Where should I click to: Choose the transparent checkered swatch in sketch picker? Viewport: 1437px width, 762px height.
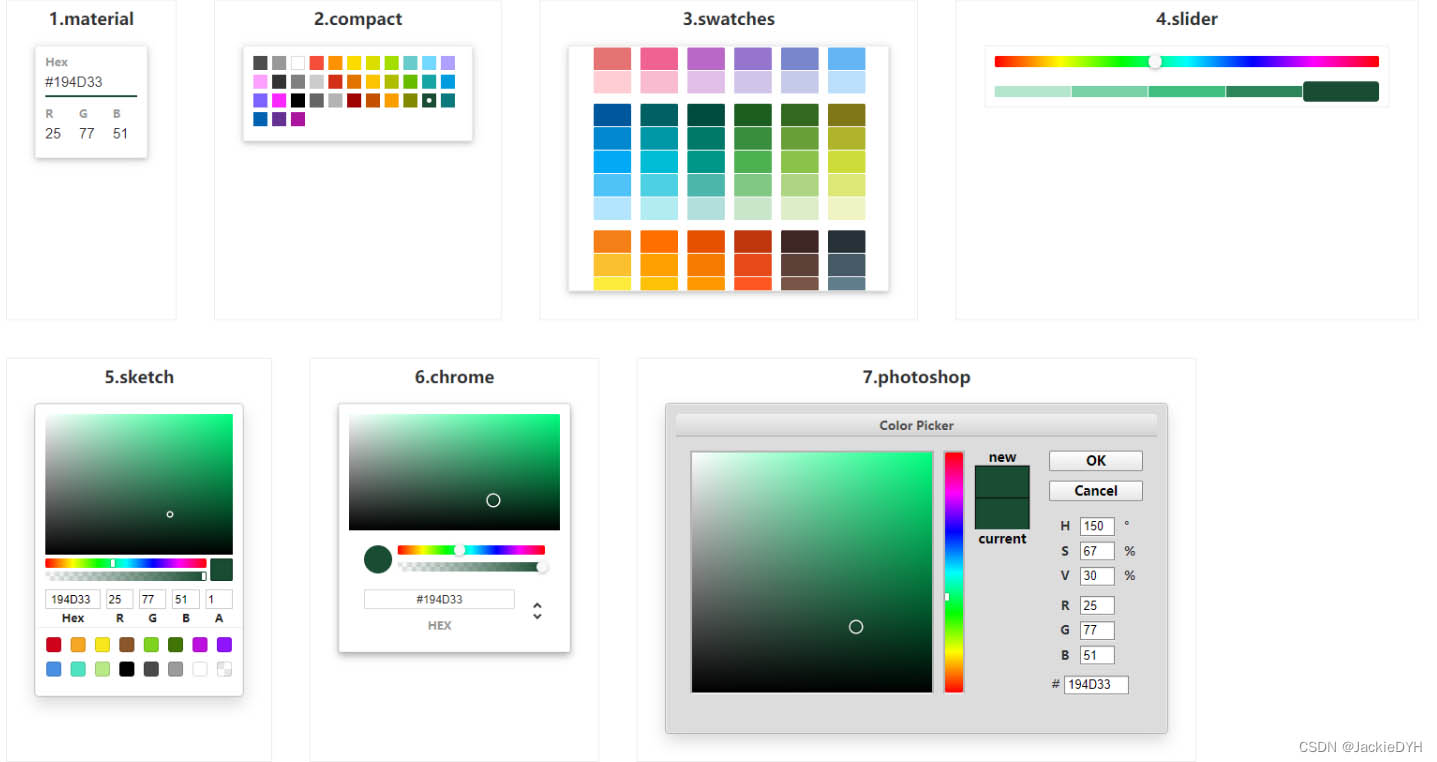(224, 669)
